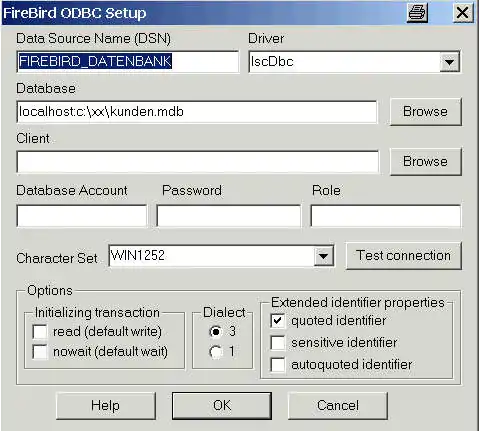Enable nowait (default wait) checkbox
Image resolution: width=479 pixels, height=431 pixels.
point(40,352)
